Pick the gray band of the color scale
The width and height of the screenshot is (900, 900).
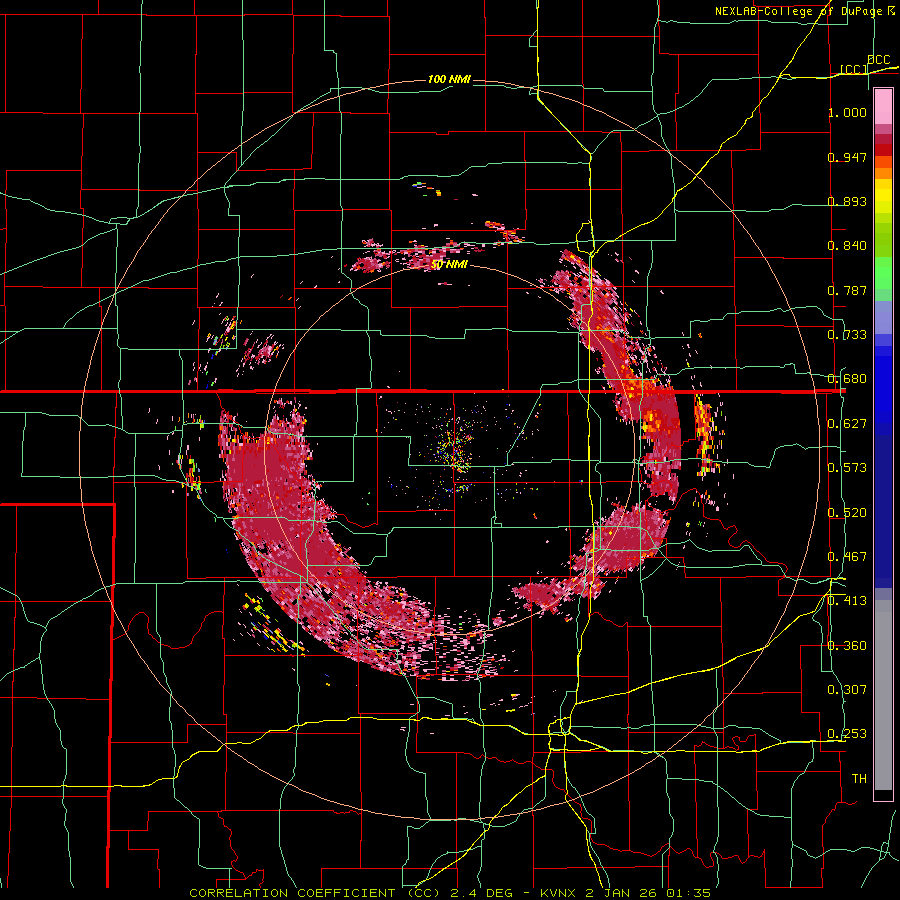click(x=883, y=695)
